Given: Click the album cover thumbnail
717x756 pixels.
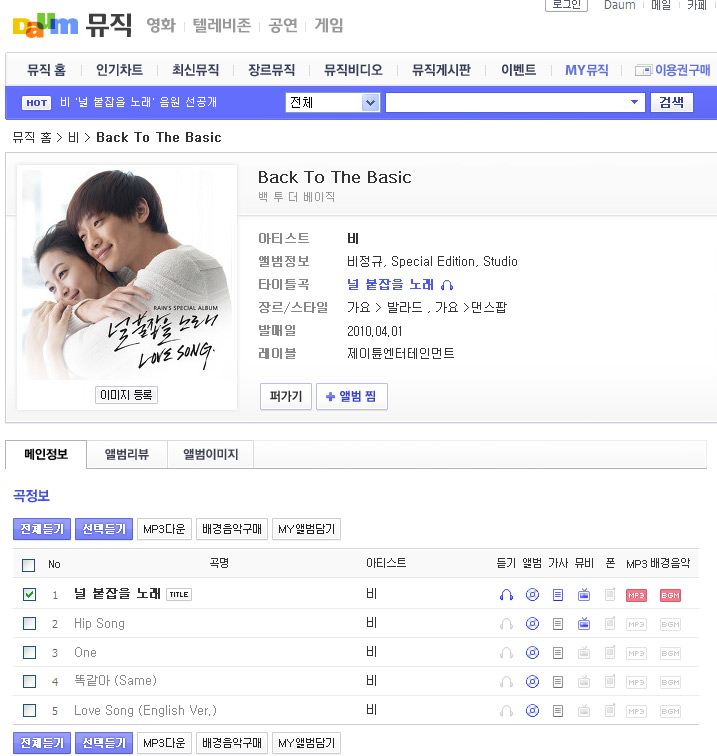Looking at the screenshot, I should pyautogui.click(x=127, y=273).
